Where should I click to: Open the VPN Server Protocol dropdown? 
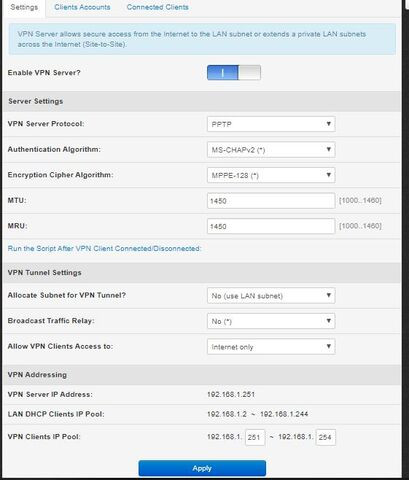(271, 124)
